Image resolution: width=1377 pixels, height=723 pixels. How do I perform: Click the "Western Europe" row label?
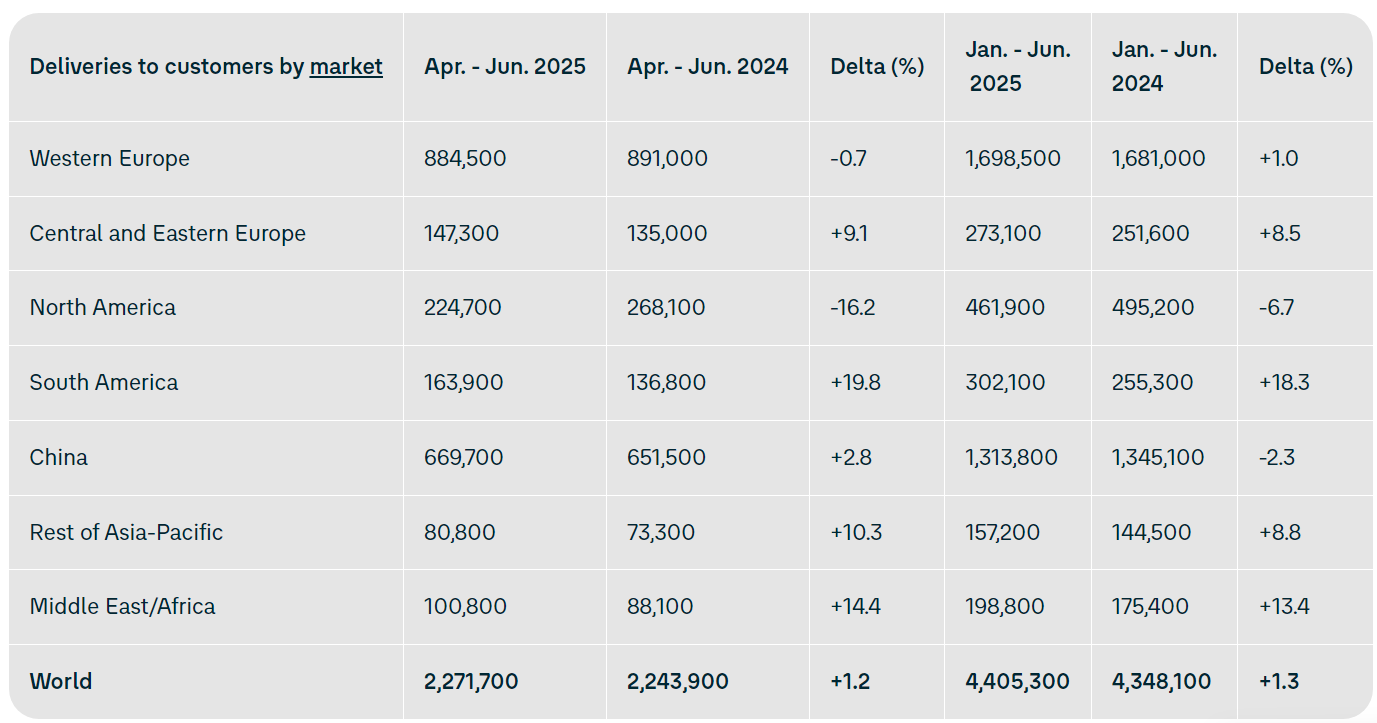pos(110,159)
